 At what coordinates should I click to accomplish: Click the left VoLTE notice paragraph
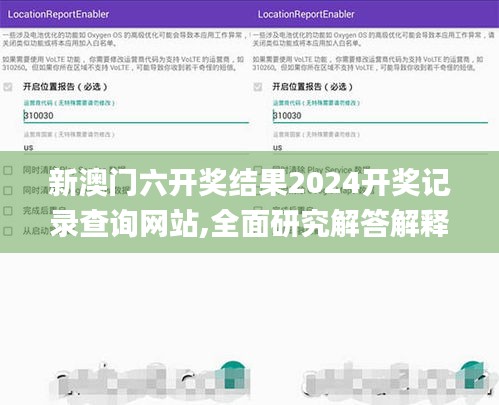point(123,63)
